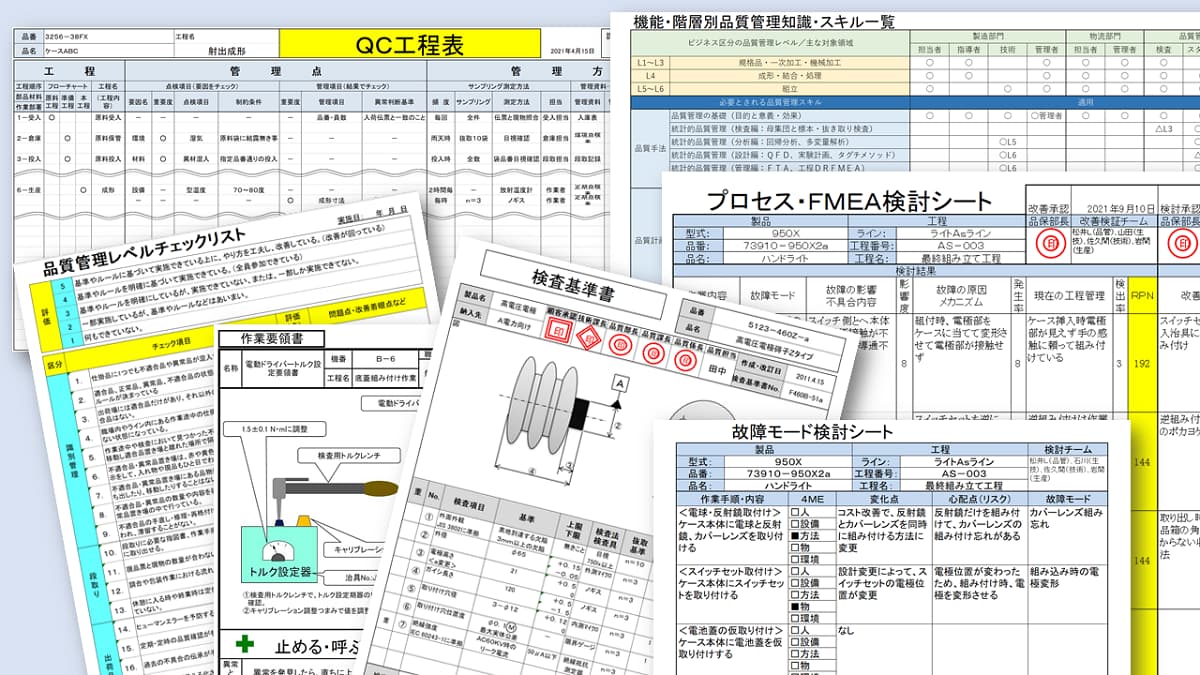Click the boxed A datum marker in drawing

point(621,382)
